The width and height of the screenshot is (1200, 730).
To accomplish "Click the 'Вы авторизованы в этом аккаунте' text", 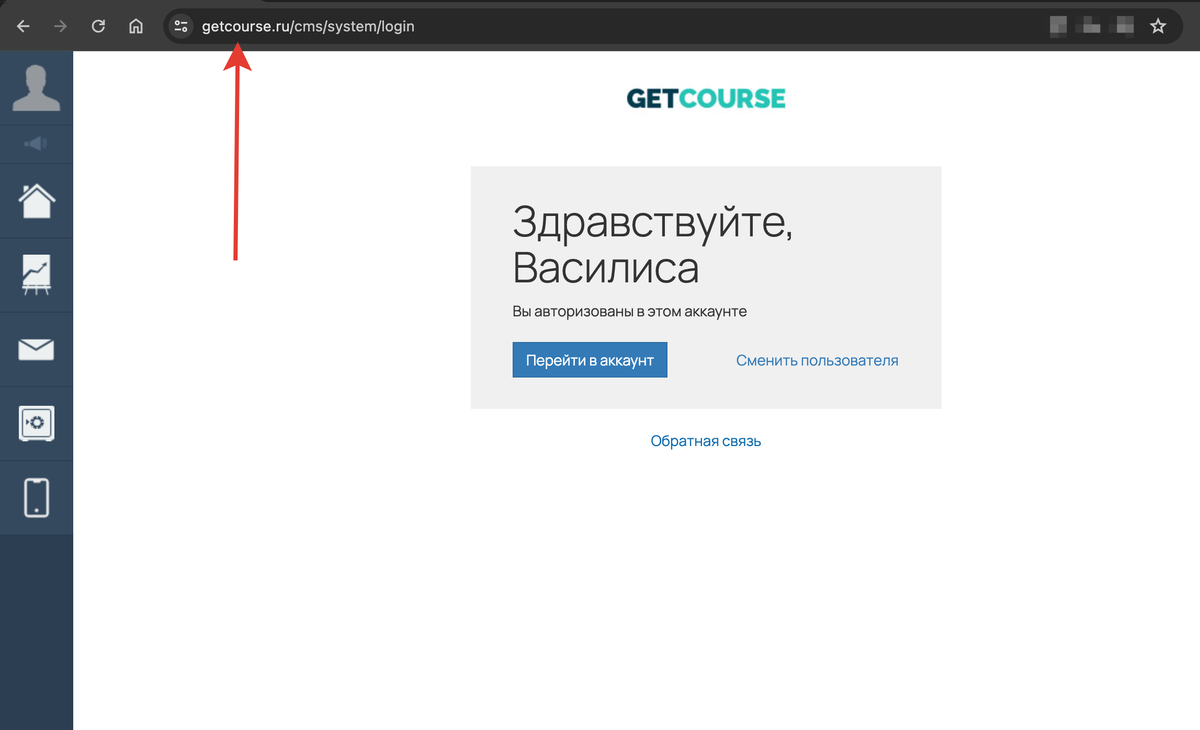I will point(630,311).
